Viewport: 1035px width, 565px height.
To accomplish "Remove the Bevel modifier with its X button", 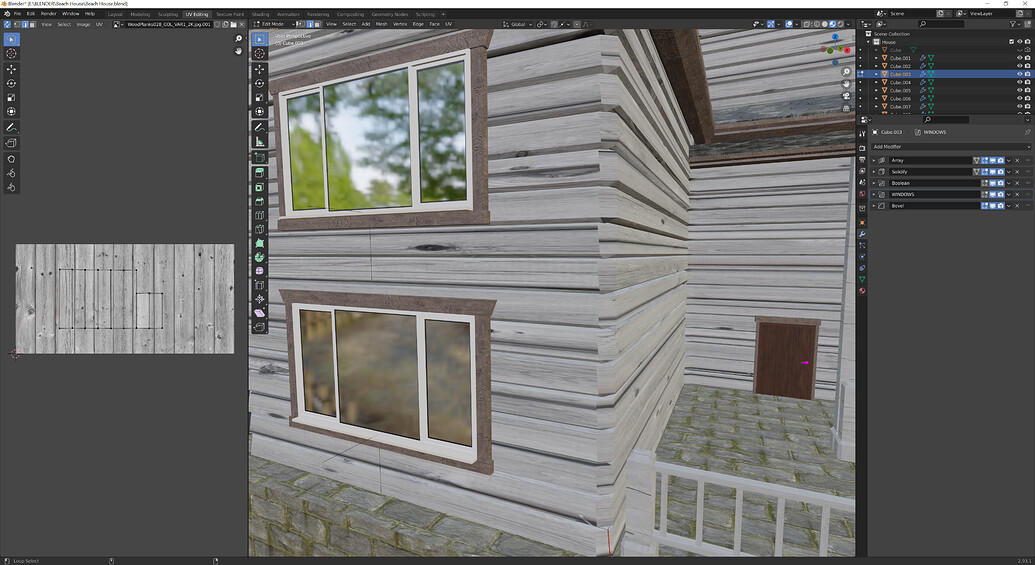I will [1017, 206].
